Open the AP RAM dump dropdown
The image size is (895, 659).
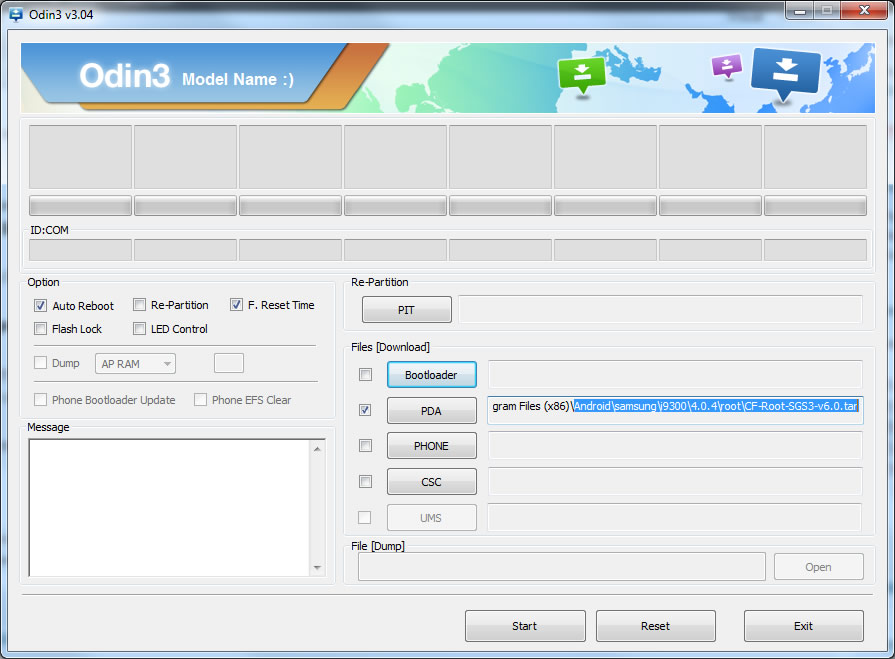(x=135, y=363)
